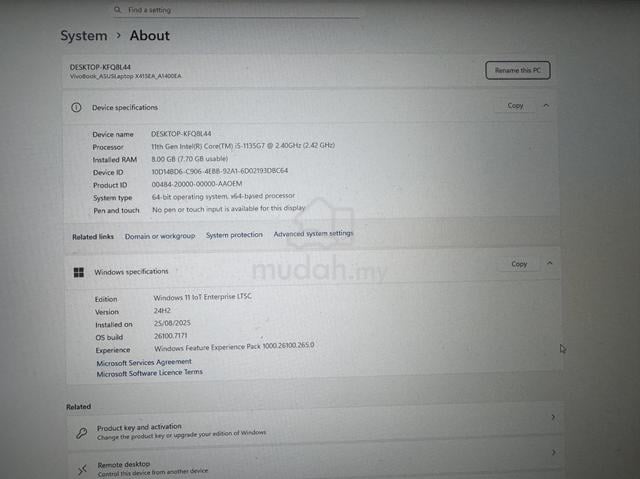
Task: Select the Pen and touch value text
Action: [229, 209]
